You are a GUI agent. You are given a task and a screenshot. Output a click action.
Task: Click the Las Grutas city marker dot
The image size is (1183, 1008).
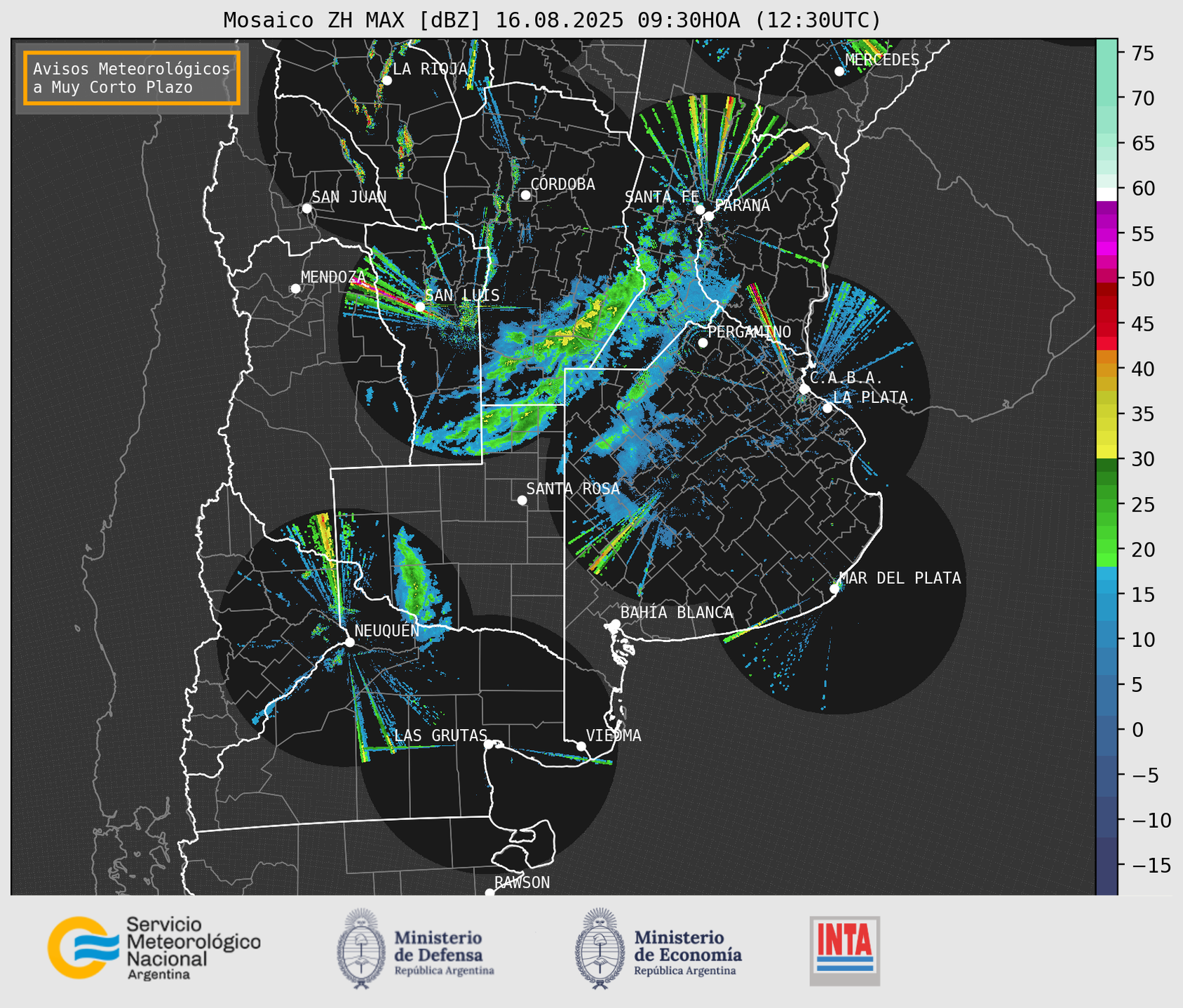pyautogui.click(x=489, y=744)
